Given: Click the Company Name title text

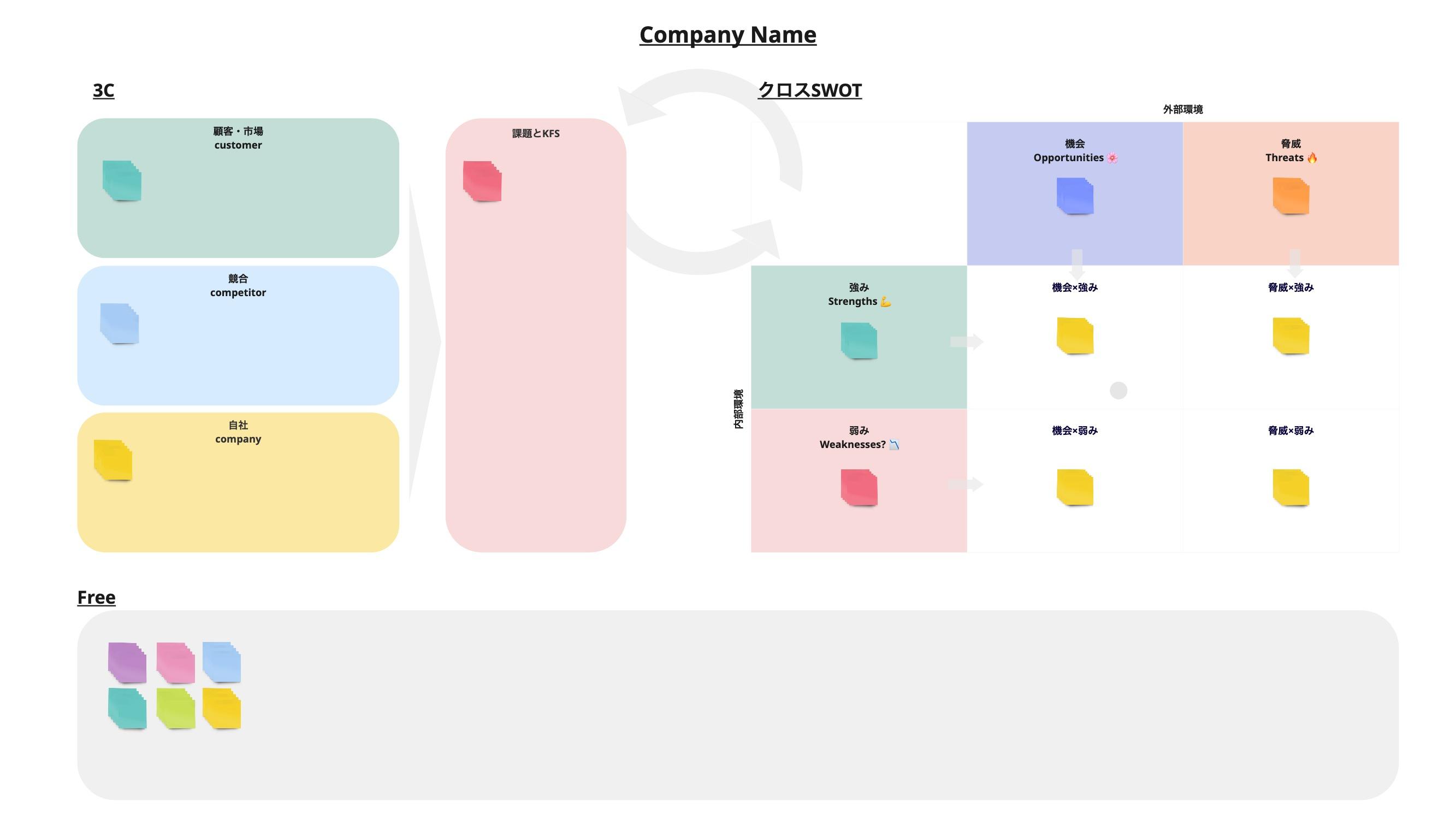Looking at the screenshot, I should [x=727, y=34].
